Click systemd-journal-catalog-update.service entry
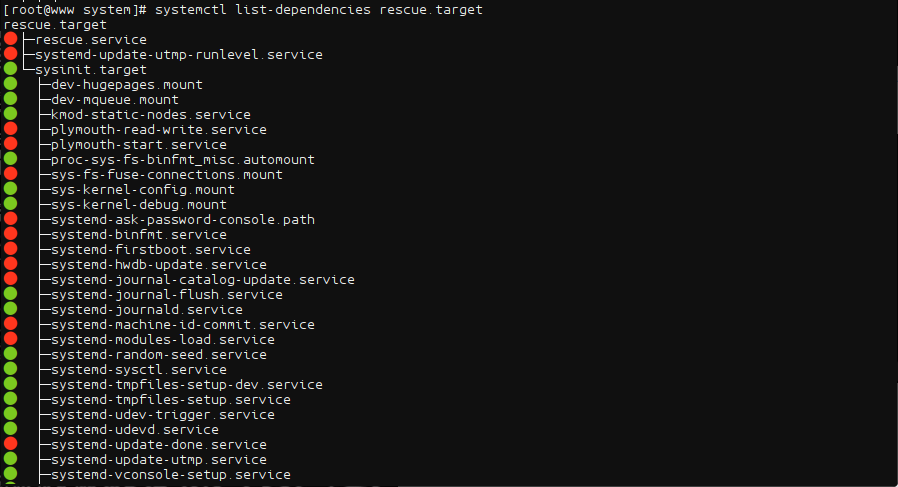Viewport: 898px width, 487px height. point(203,280)
